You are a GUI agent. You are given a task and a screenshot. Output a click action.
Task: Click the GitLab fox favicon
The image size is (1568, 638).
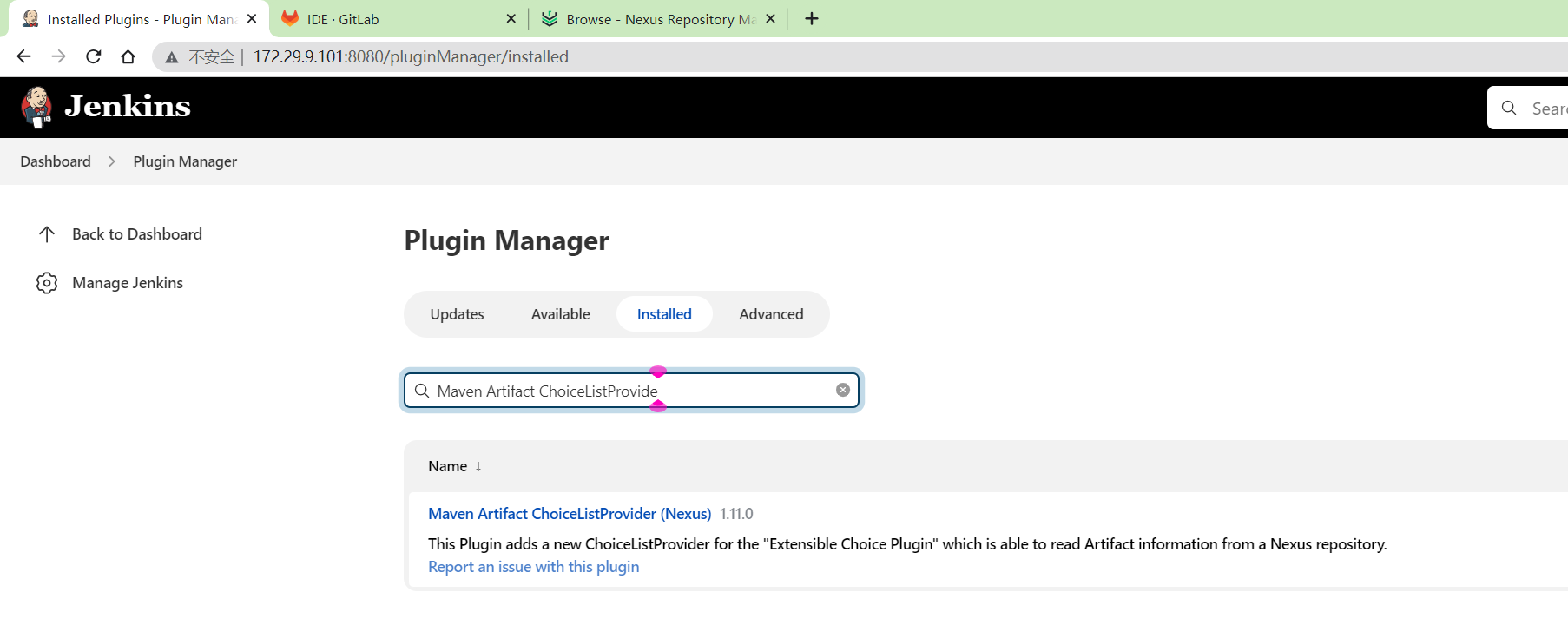click(x=290, y=18)
